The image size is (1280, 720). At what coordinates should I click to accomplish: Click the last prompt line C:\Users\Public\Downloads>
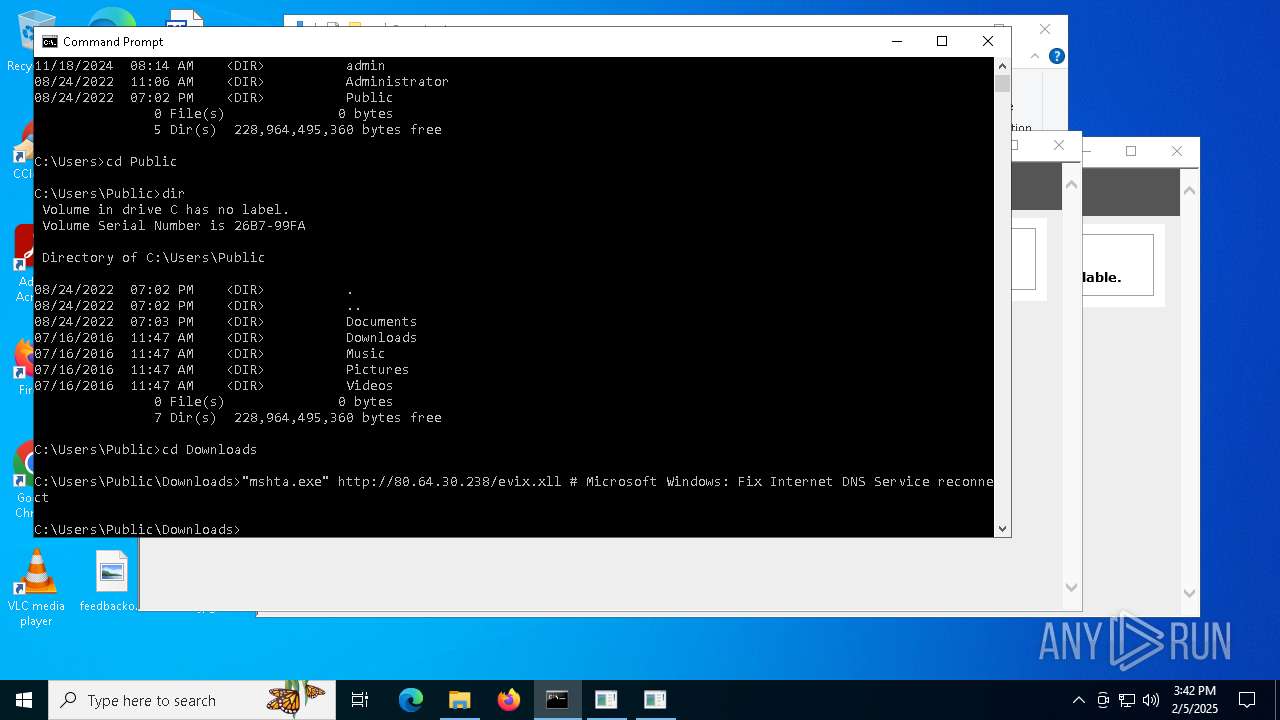138,529
